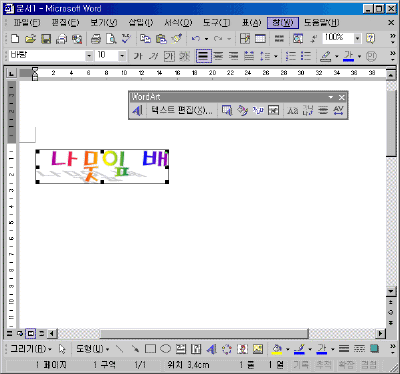Open the font size dropdown
The image size is (400, 374).
coord(122,56)
